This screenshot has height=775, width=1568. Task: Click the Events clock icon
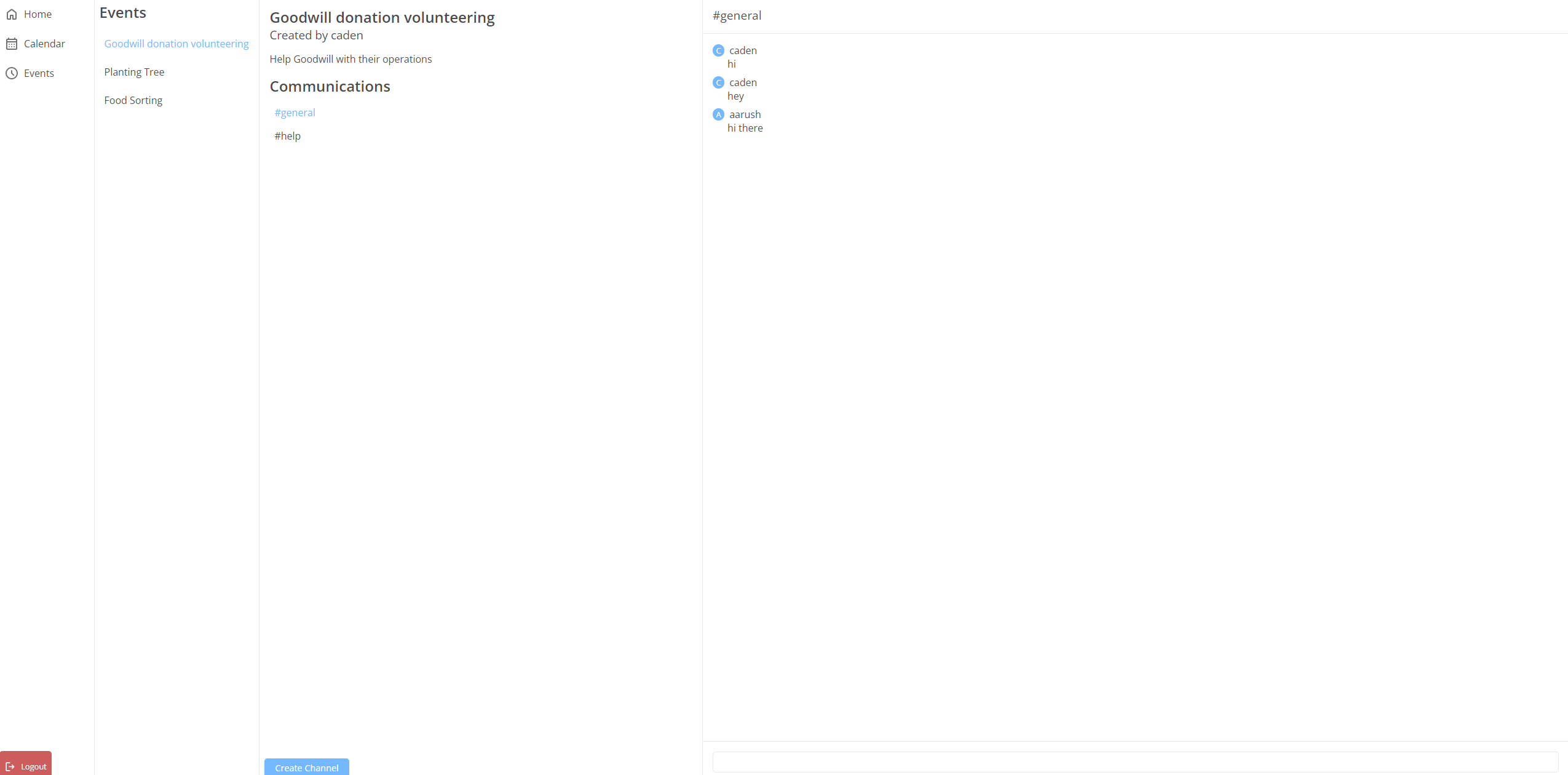(12, 73)
